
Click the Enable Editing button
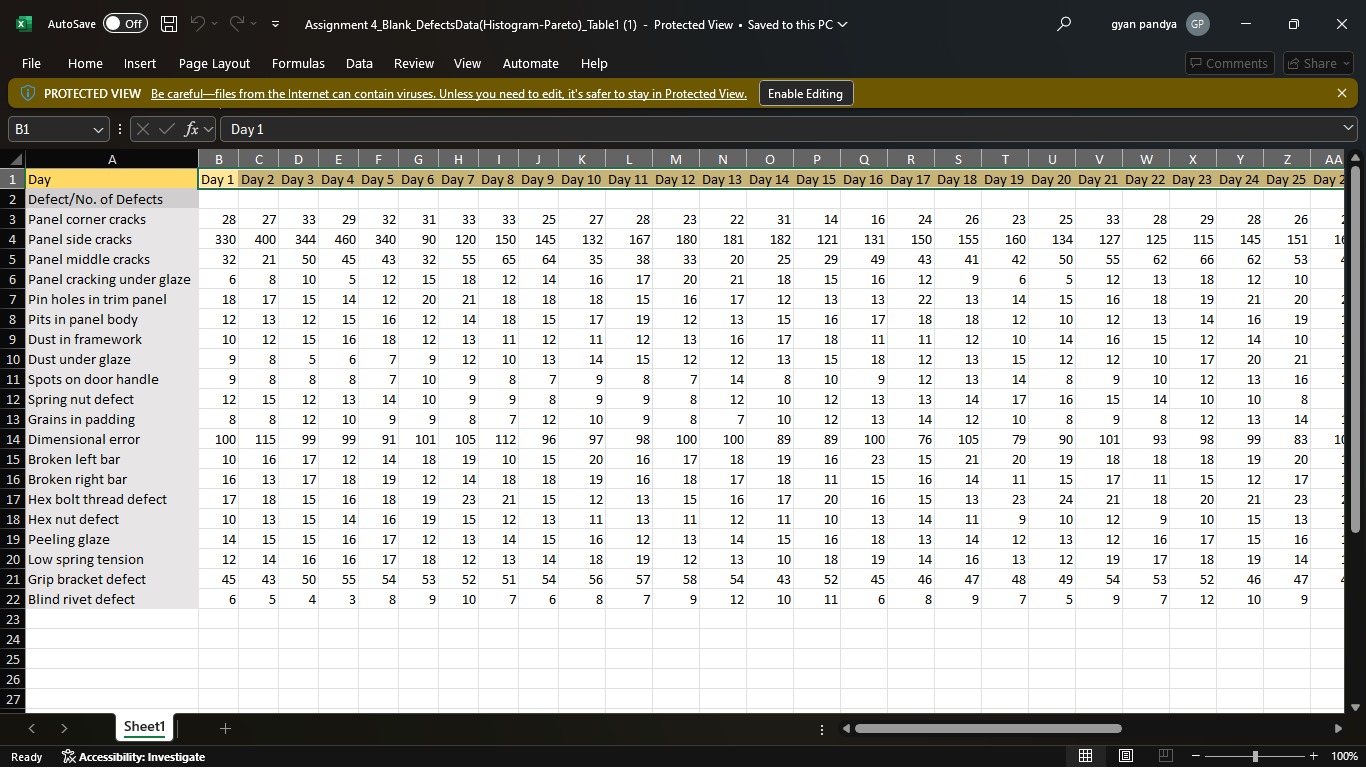(805, 94)
